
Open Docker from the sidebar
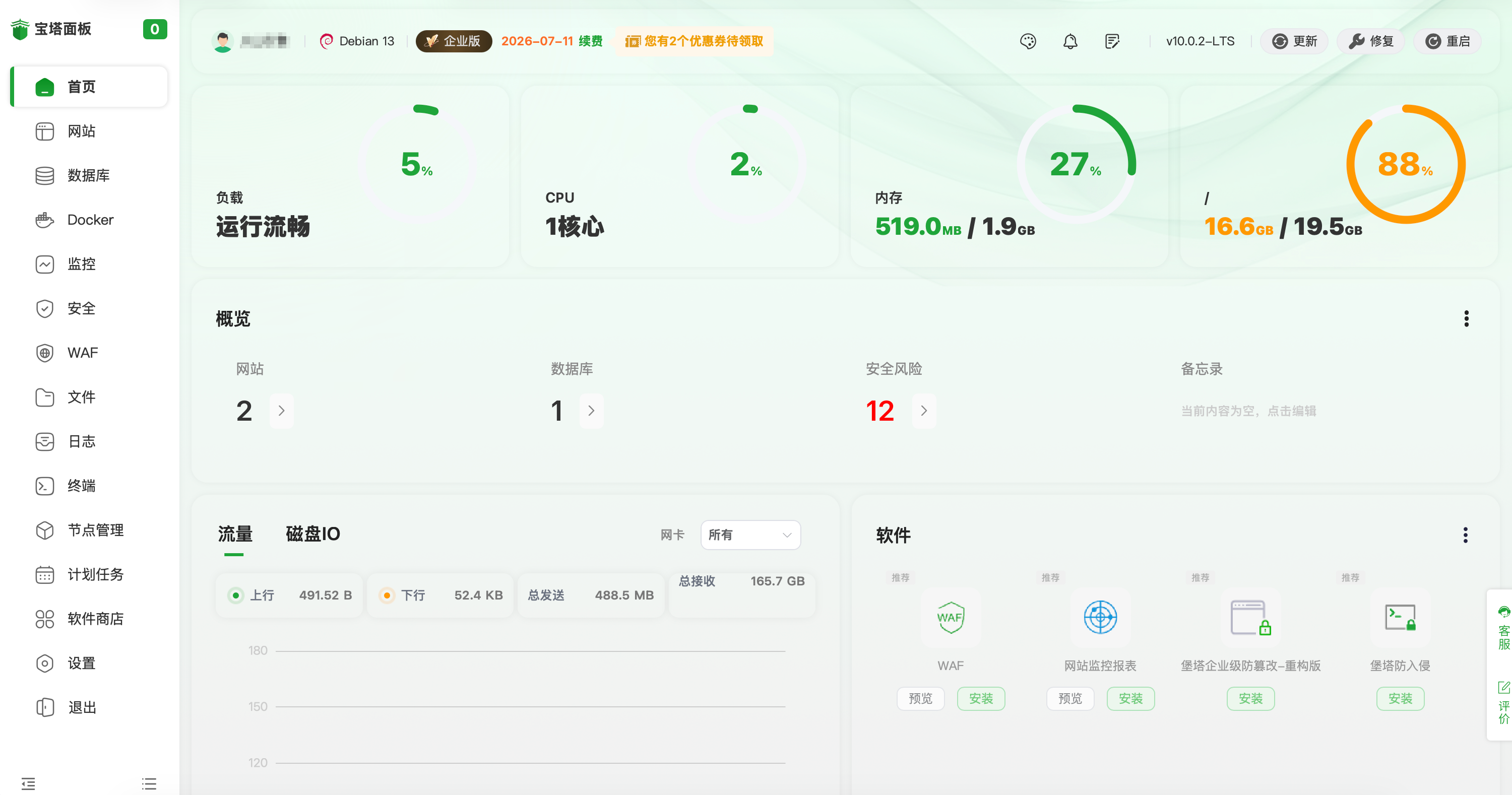[x=90, y=220]
